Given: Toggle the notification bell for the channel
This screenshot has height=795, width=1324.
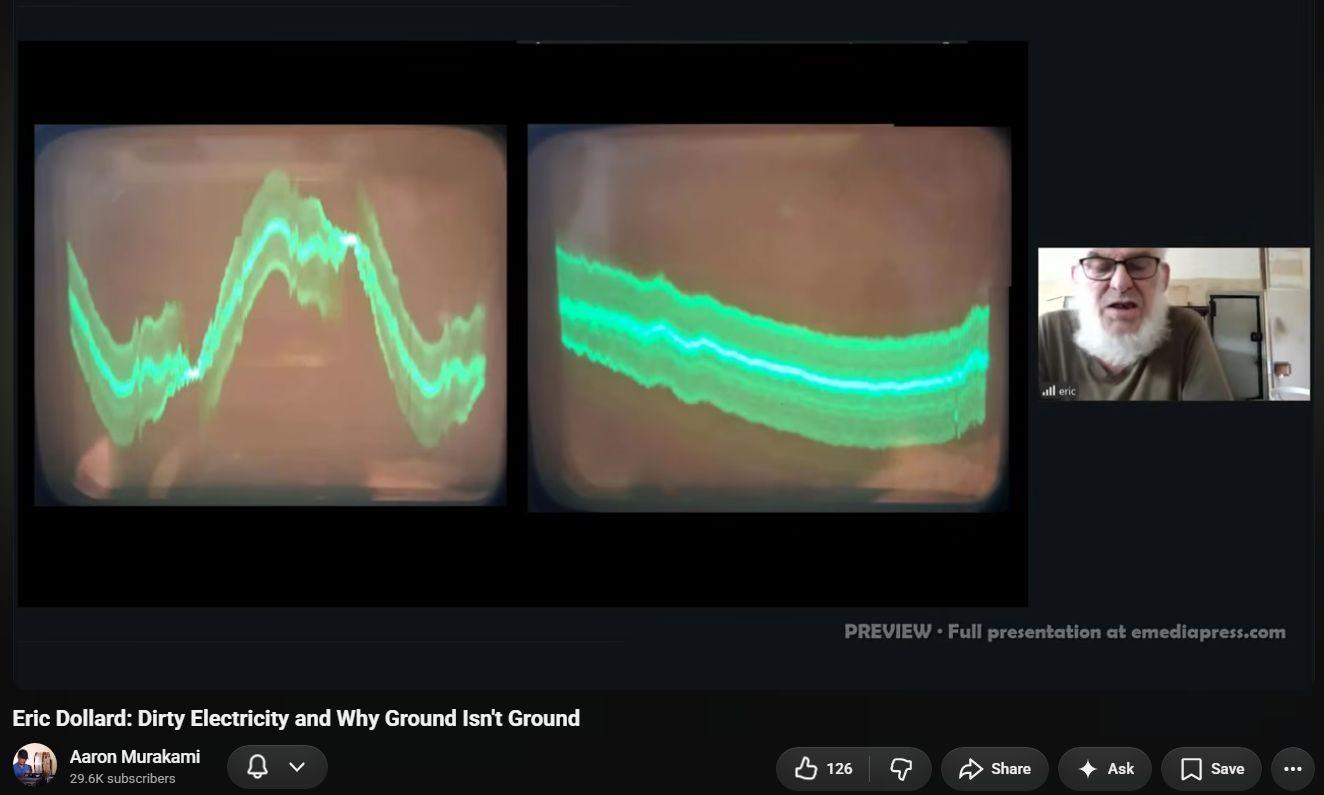Looking at the screenshot, I should [x=257, y=767].
